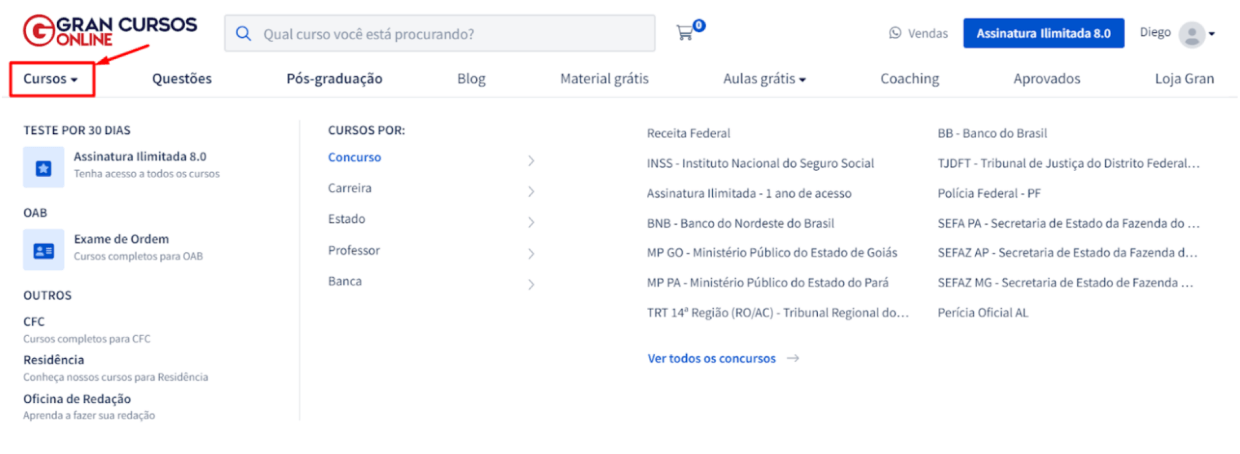Viewport: 1240px width, 454px height.
Task: Open BB Banco do Brasil link
Action: click(993, 133)
